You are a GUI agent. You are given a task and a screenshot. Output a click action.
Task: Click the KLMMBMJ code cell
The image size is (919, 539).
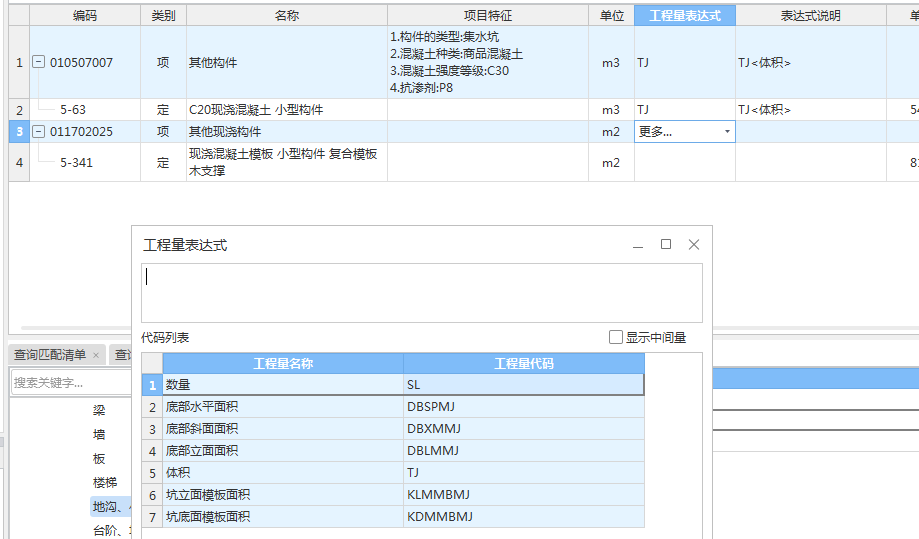pos(523,494)
